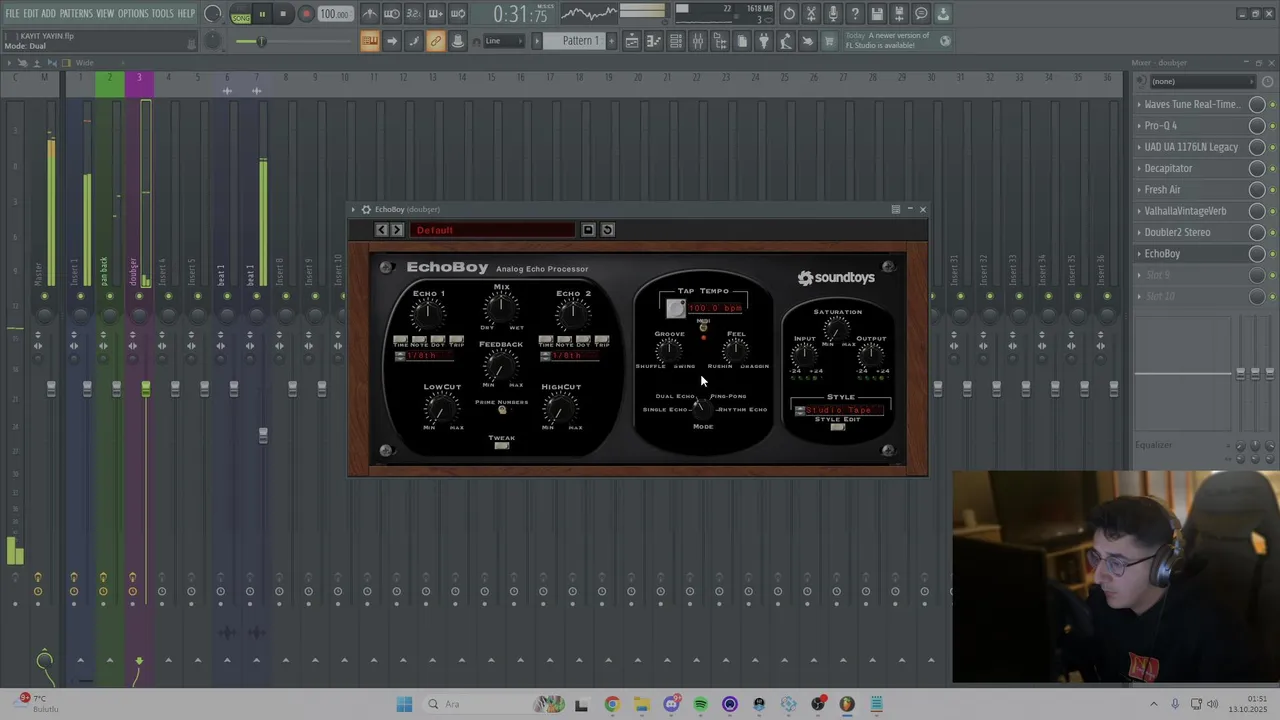Open the VIEW menu
This screenshot has height=720, width=1280.
(105, 14)
